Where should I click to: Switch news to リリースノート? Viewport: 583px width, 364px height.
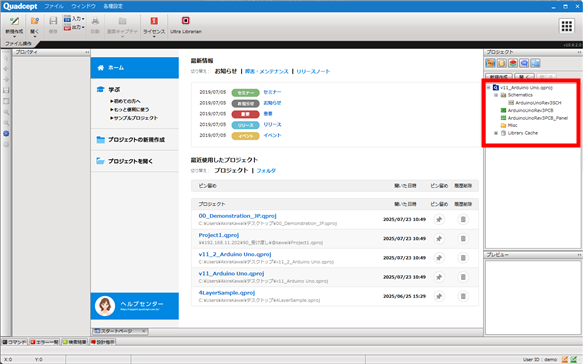point(313,71)
